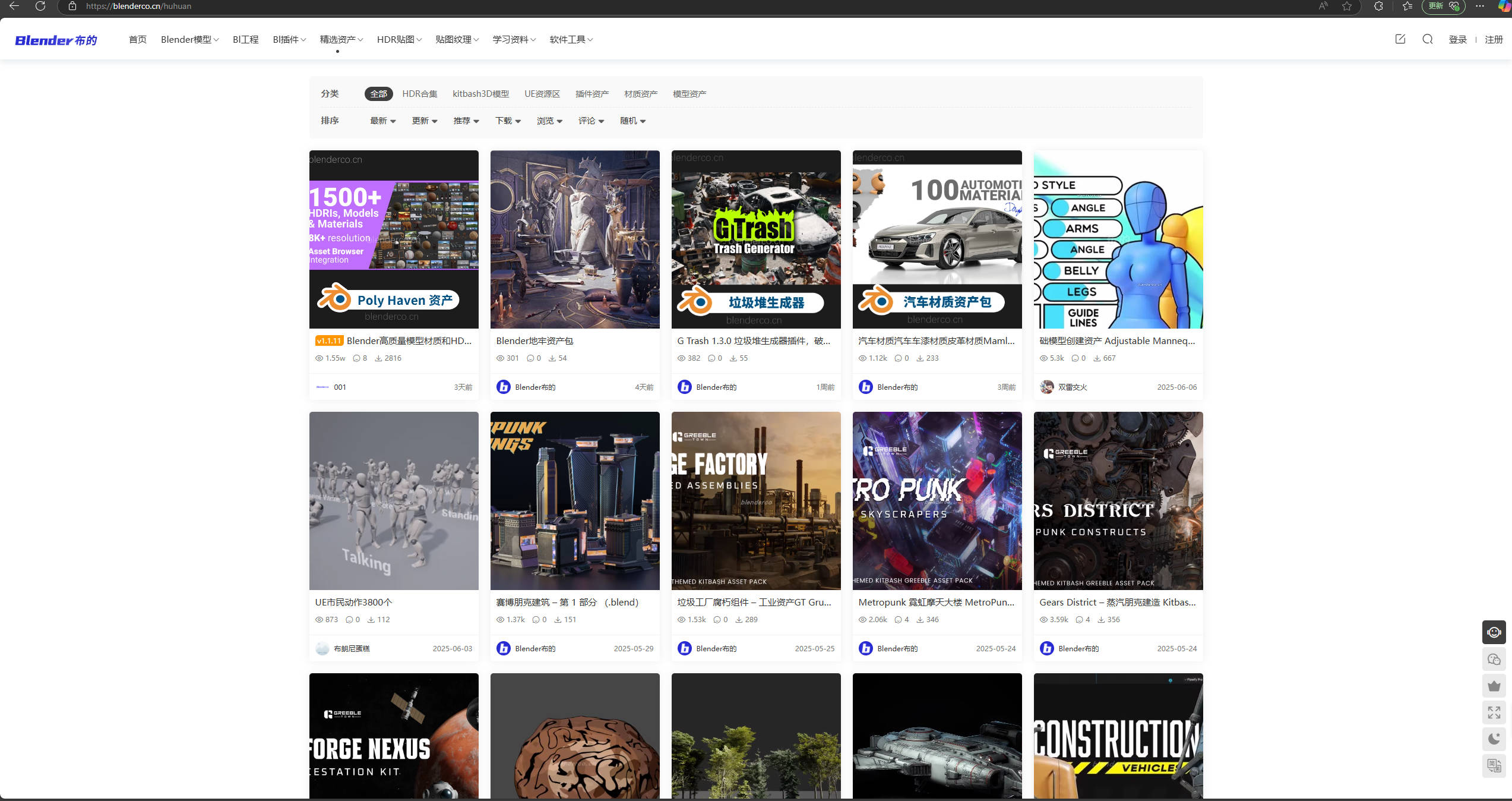Expand HDR贴图 nav dropdown
This screenshot has width=1512, height=801.
(399, 39)
